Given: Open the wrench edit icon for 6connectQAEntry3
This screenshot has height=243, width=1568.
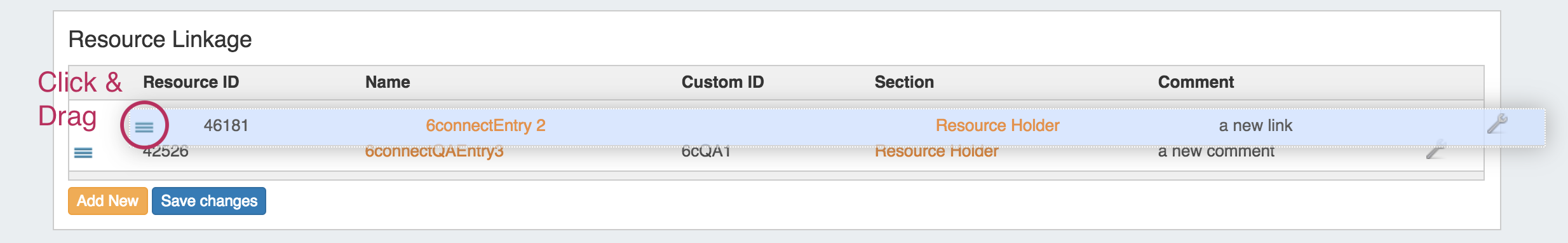Looking at the screenshot, I should tap(1436, 150).
